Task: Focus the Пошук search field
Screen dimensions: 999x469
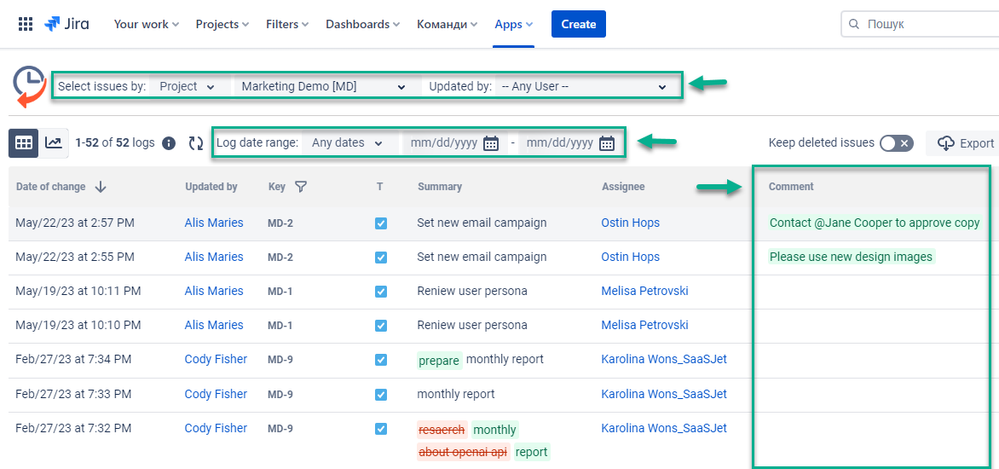Action: coord(920,24)
